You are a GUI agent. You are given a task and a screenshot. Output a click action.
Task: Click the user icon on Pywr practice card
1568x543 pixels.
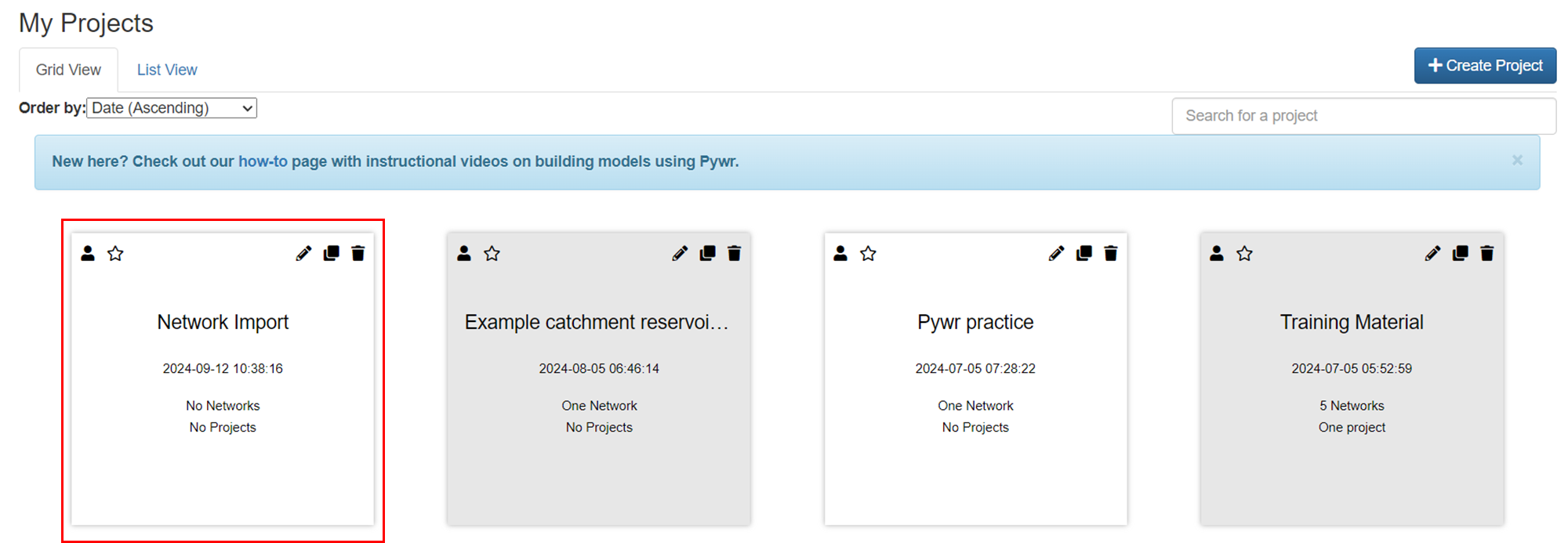tap(840, 253)
